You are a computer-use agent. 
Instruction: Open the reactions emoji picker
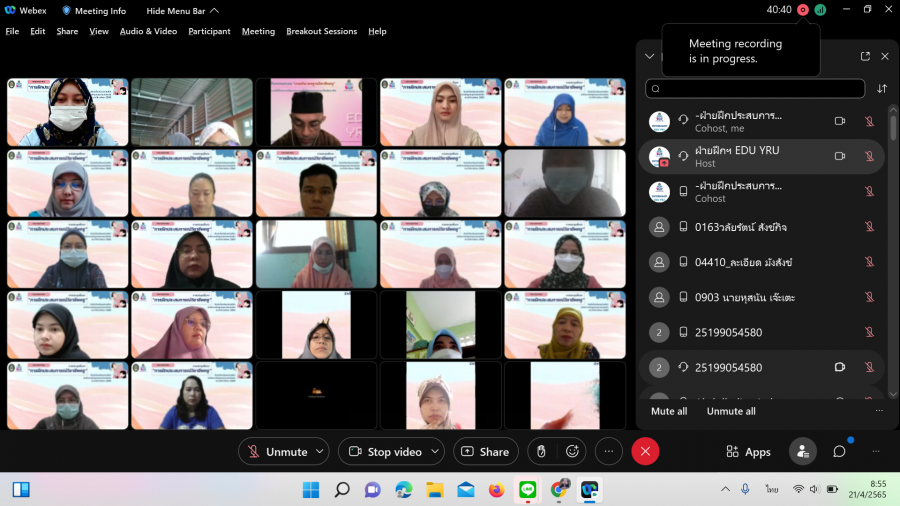click(x=573, y=452)
